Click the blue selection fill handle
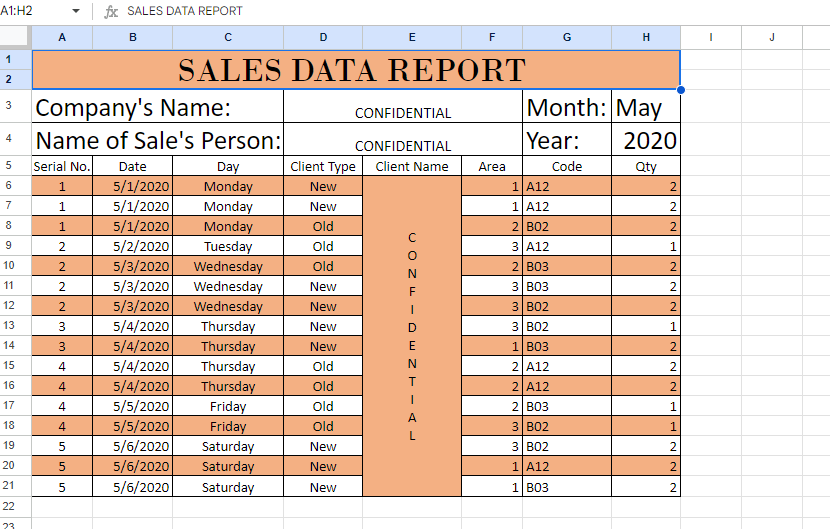The height and width of the screenshot is (529, 830). pos(681,90)
